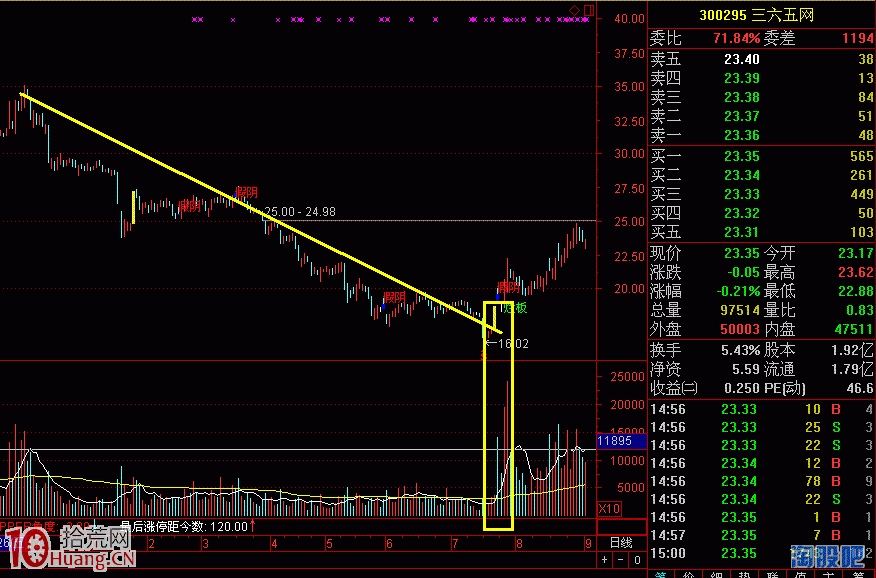Image resolution: width=876 pixels, height=578 pixels.
Task: Click the 量比 0.83 value
Action: [860, 310]
